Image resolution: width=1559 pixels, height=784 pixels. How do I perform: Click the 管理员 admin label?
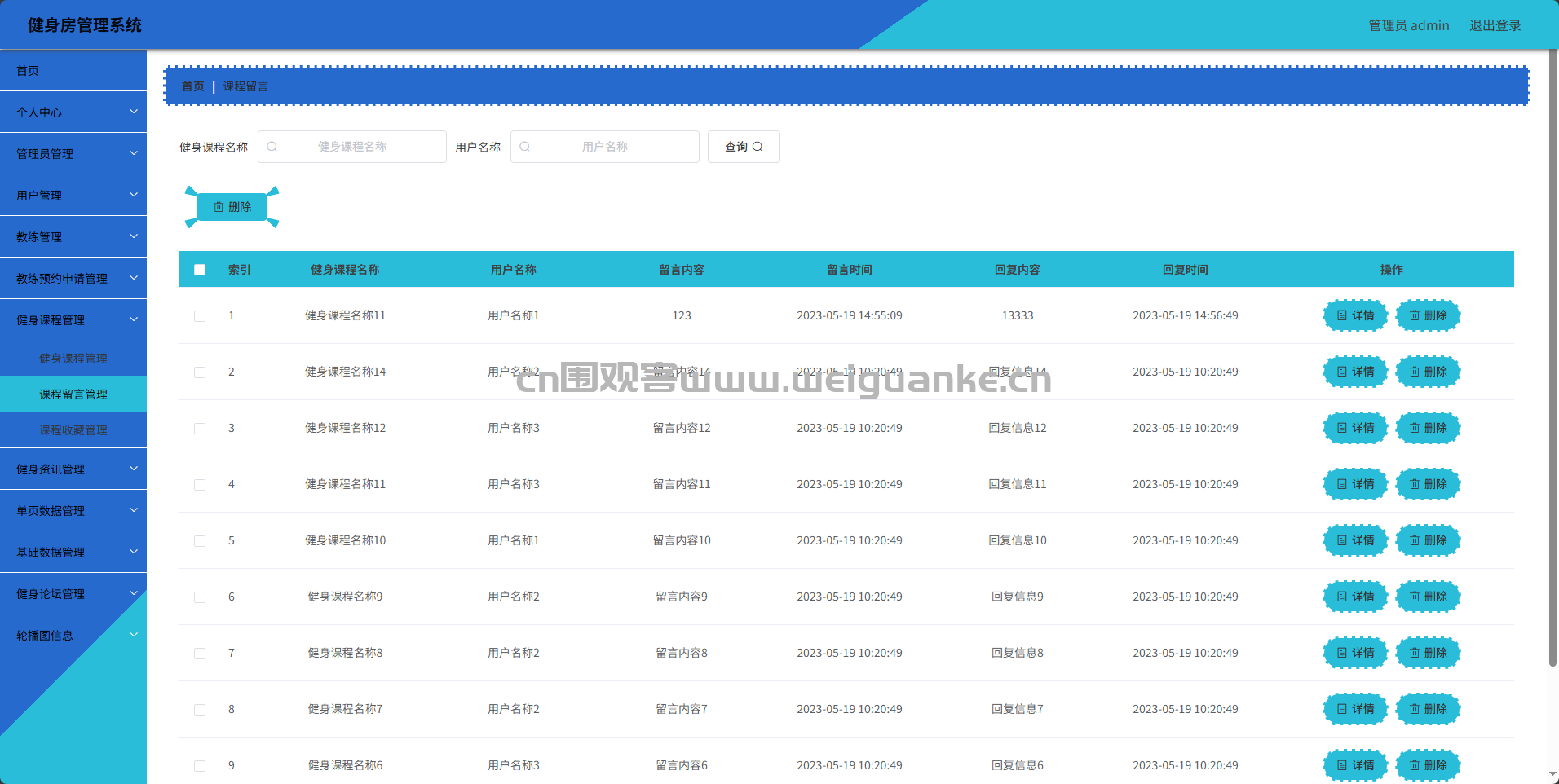[1408, 25]
